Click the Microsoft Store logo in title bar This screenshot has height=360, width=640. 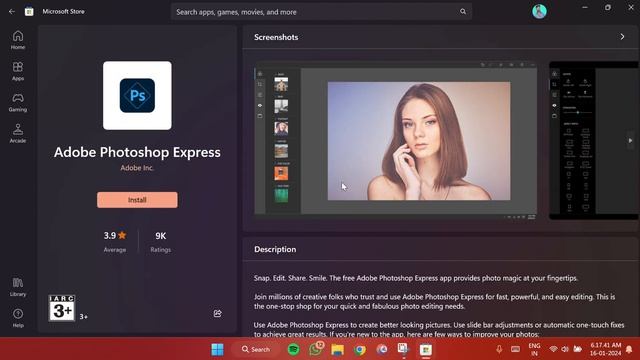pyautogui.click(x=29, y=11)
